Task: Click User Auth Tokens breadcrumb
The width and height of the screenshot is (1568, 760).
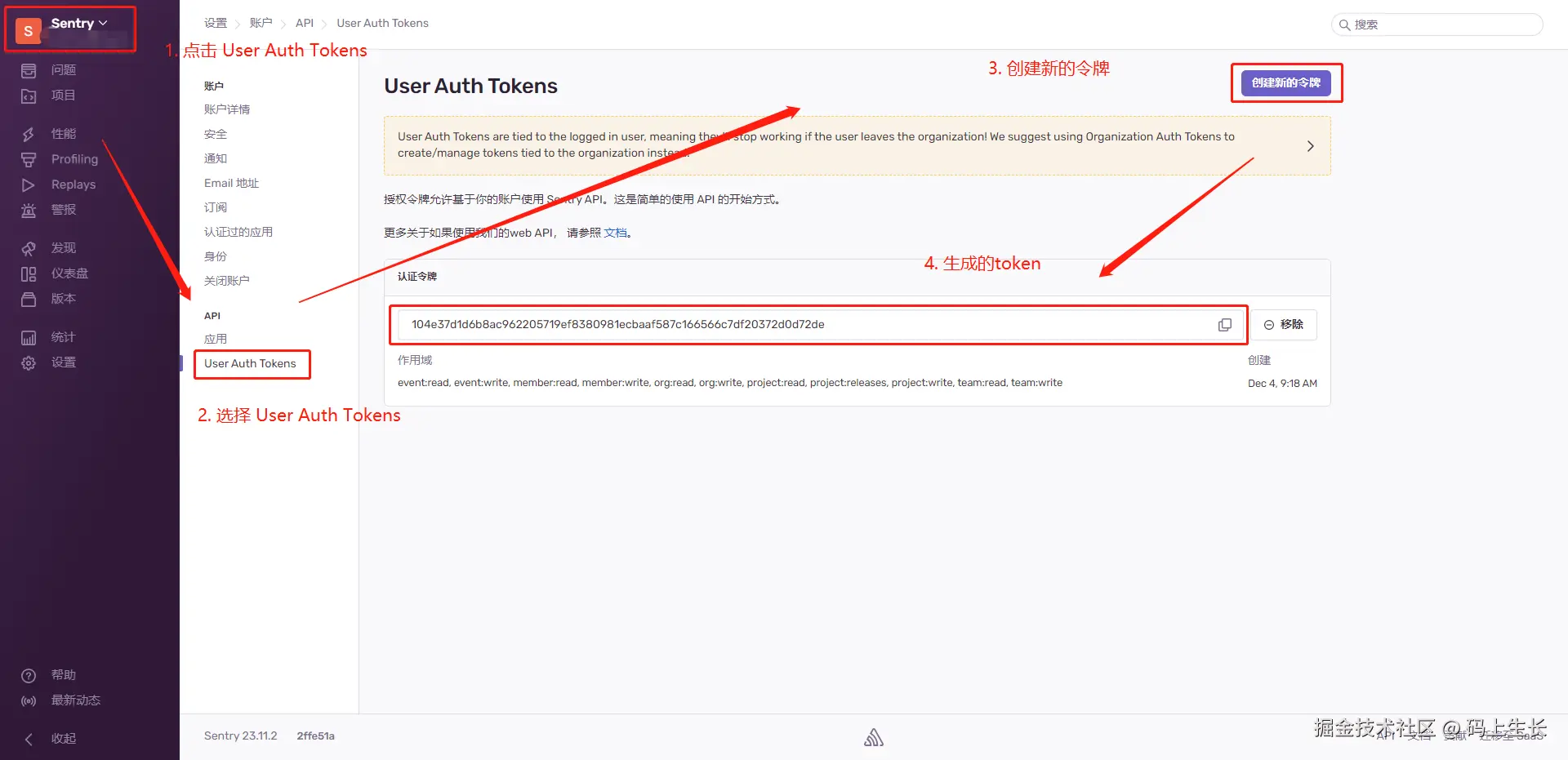Action: point(382,23)
